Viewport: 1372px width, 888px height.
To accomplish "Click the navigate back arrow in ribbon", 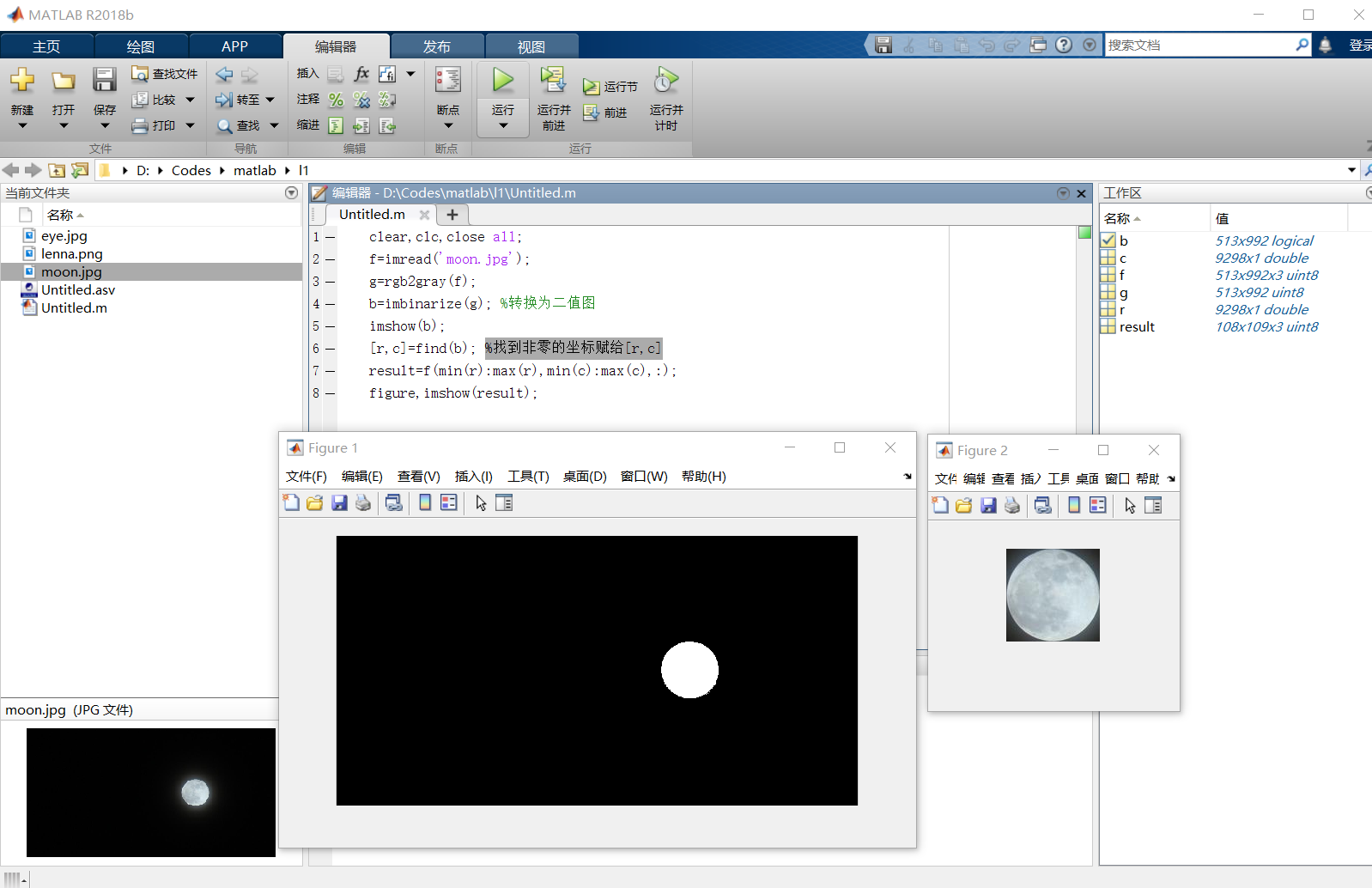I will coord(224,74).
